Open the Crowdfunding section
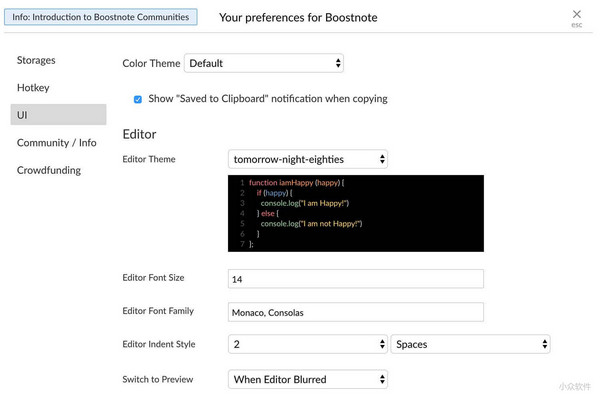Viewport: 600px width, 400px height. (x=49, y=170)
